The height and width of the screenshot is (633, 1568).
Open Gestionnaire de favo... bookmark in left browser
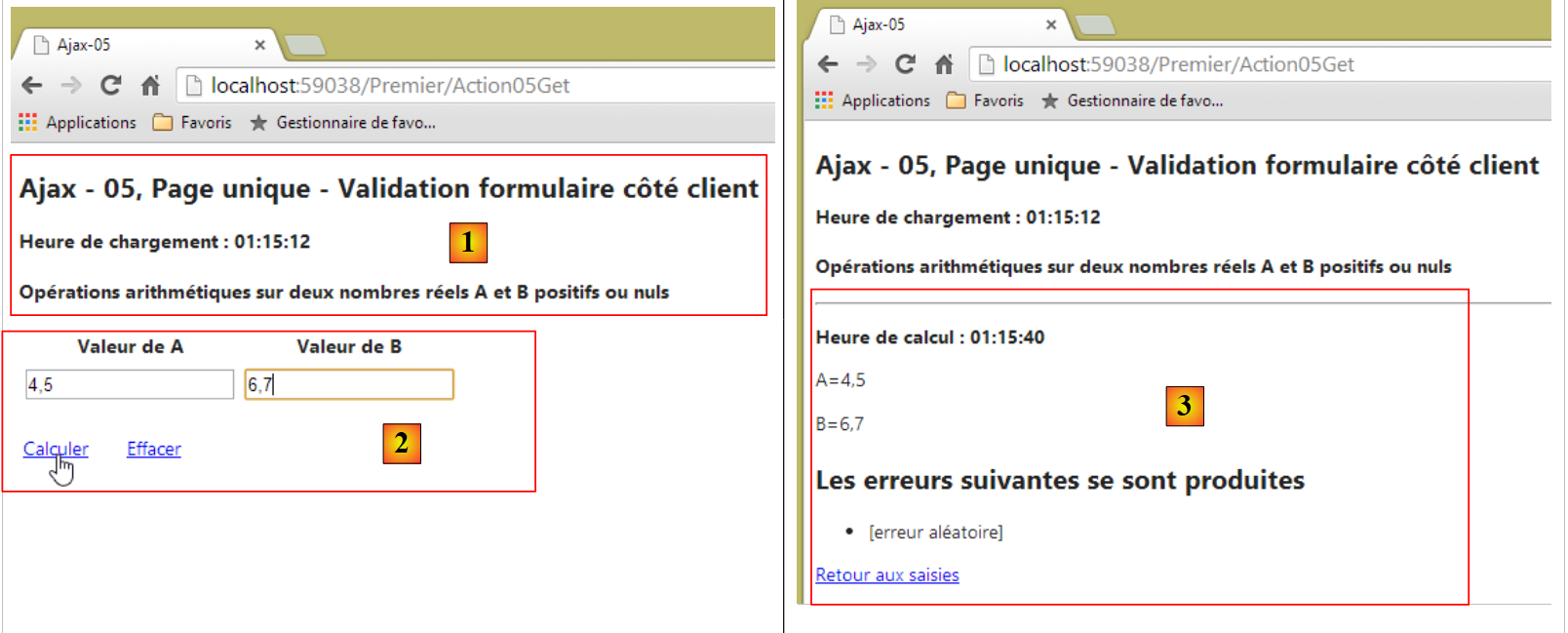(x=342, y=123)
